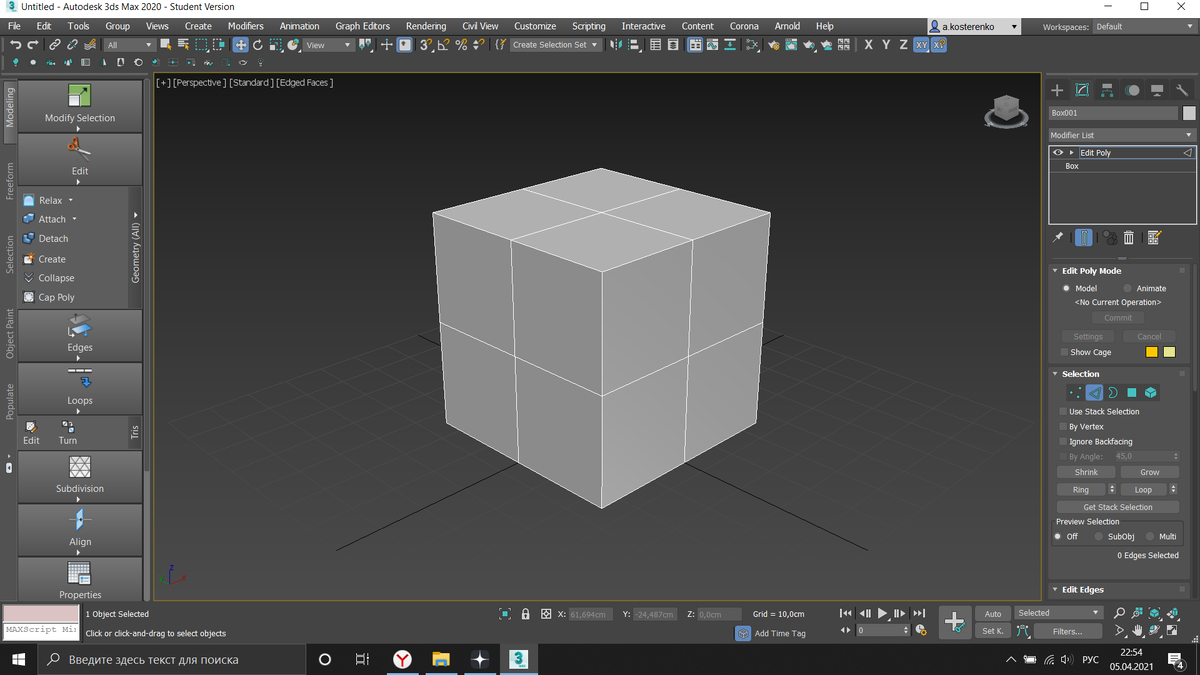Open the Align tools in the ribbon

[80, 528]
